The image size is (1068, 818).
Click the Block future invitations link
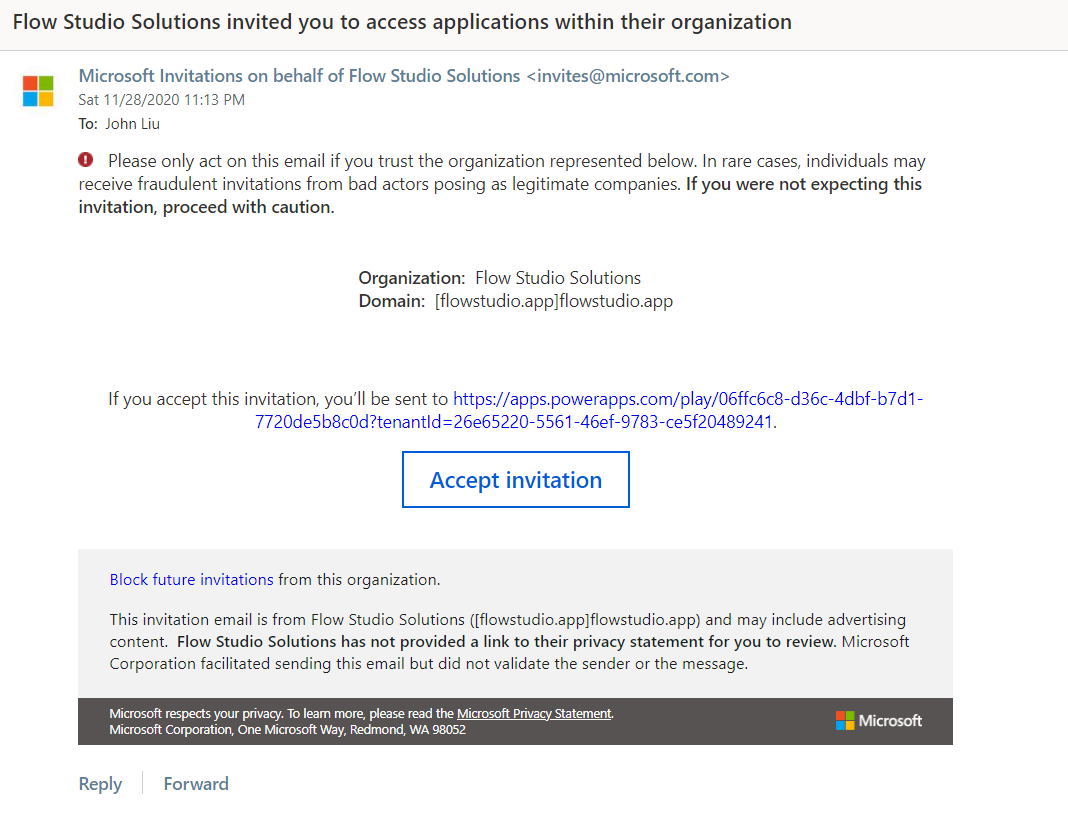191,580
